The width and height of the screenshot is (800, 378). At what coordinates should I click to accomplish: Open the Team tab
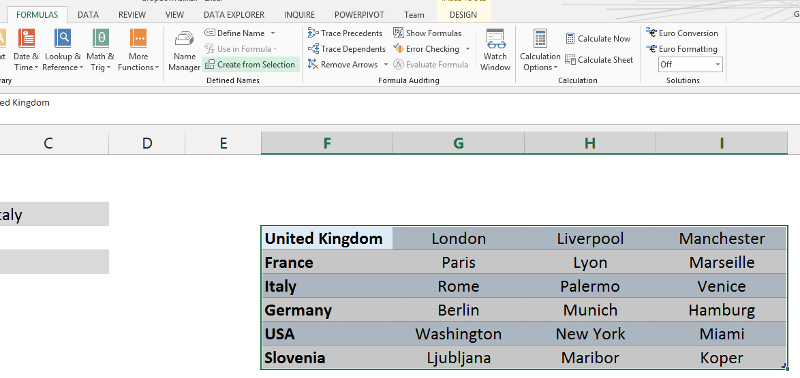pos(414,15)
